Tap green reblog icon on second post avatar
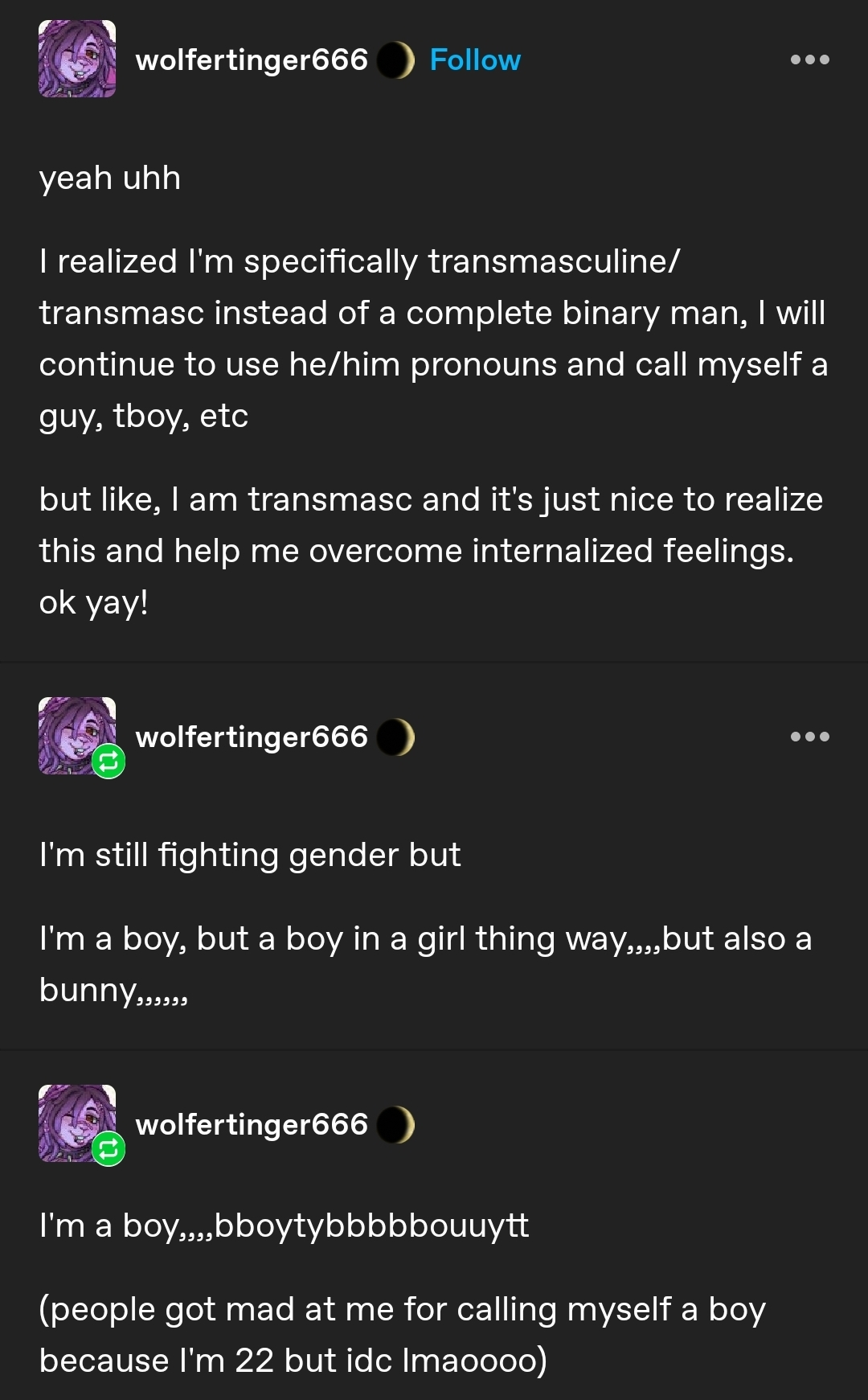The image size is (868, 1400). (x=108, y=762)
